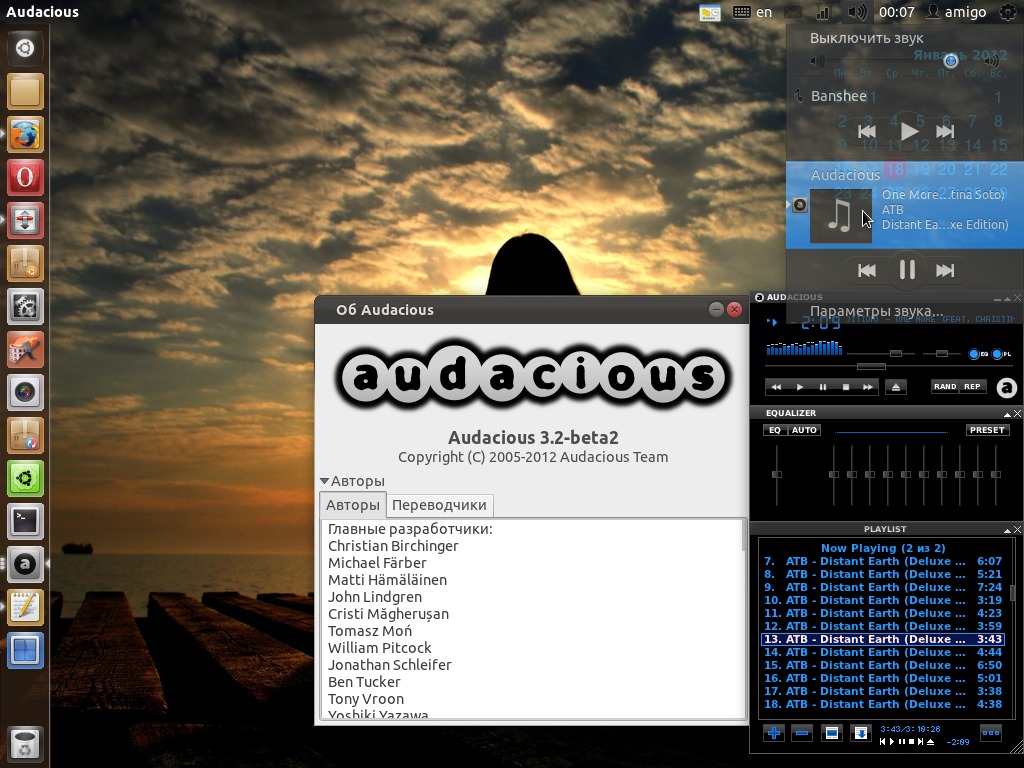The height and width of the screenshot is (768, 1024).
Task: Select playlist track 7 with duration 6:07
Action: click(x=882, y=561)
